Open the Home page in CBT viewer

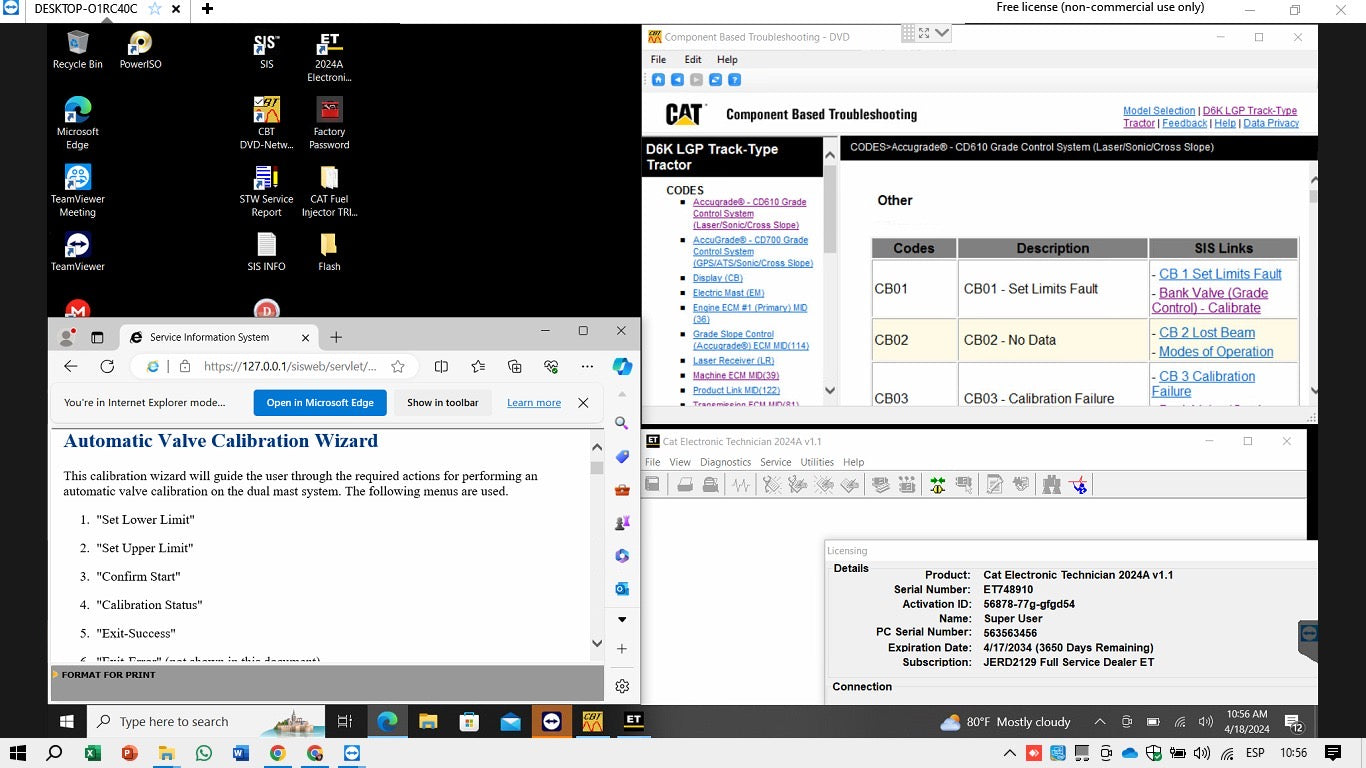tap(658, 79)
